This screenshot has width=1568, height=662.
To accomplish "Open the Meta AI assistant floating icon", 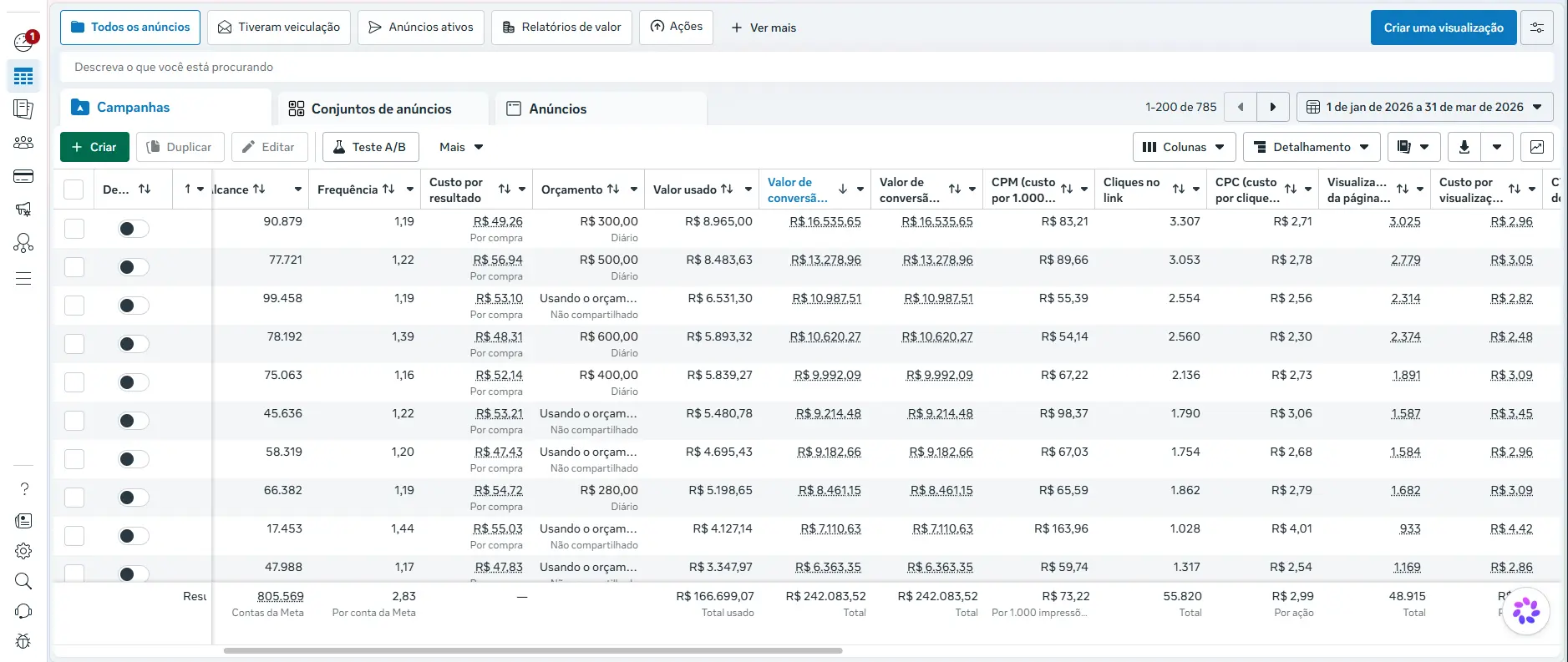I will [x=1526, y=611].
